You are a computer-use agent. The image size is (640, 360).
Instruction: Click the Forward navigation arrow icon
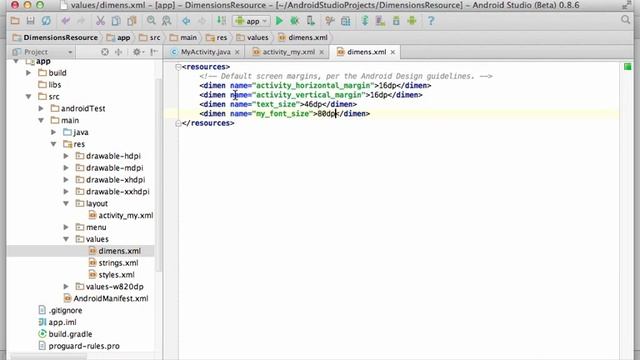click(x=202, y=21)
